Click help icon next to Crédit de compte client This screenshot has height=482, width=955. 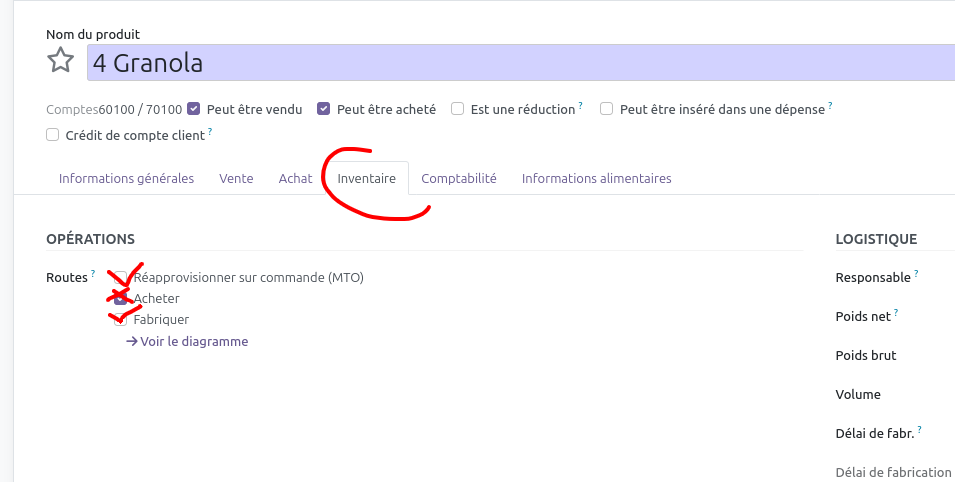[x=210, y=131]
